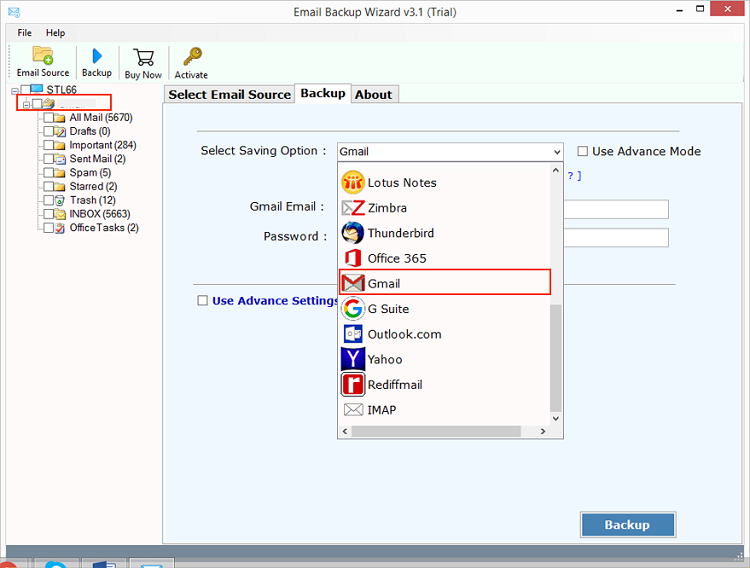Select the Yahoo icon in list
The height and width of the screenshot is (568, 750).
[353, 359]
